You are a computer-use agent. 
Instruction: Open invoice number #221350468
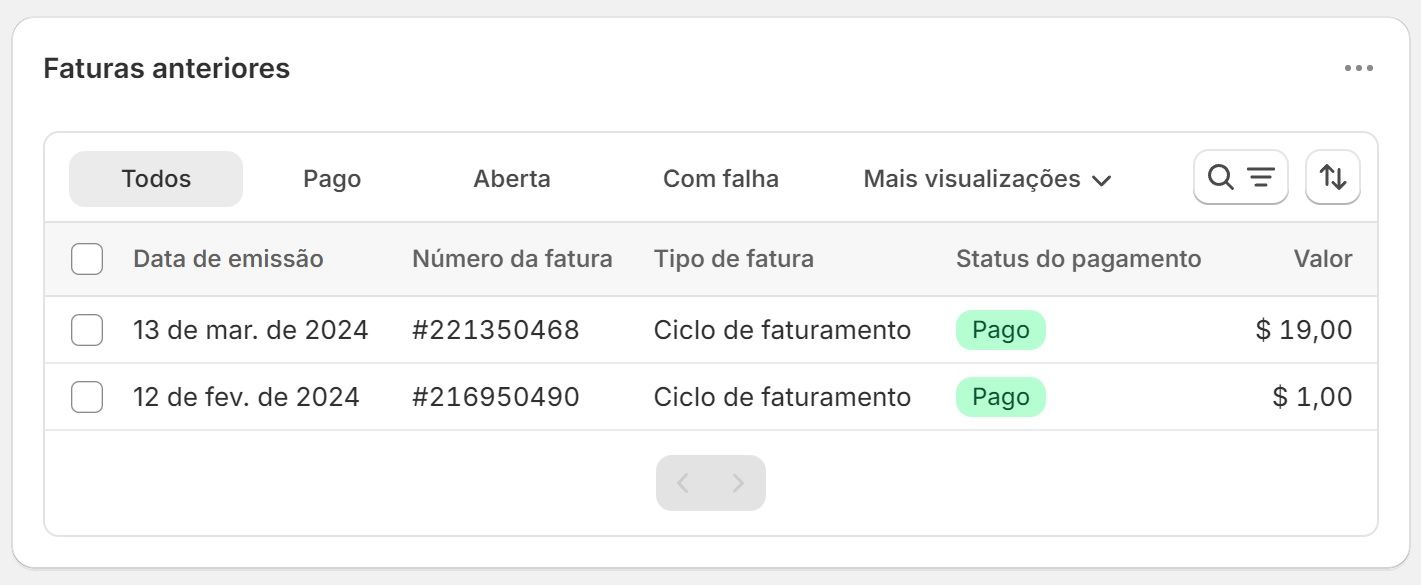point(495,330)
